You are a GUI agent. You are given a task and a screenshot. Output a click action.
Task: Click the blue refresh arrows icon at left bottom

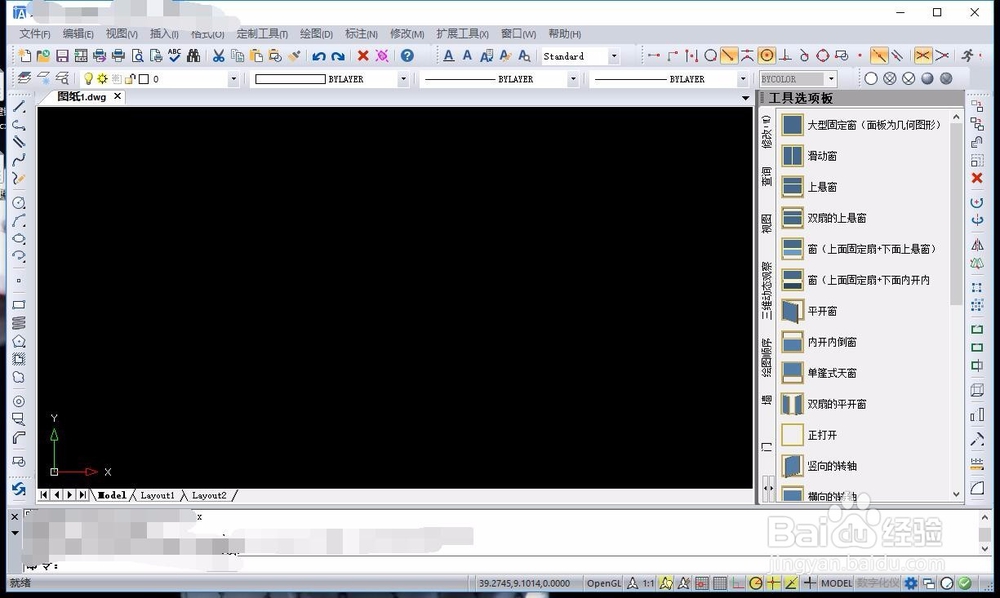click(19, 489)
